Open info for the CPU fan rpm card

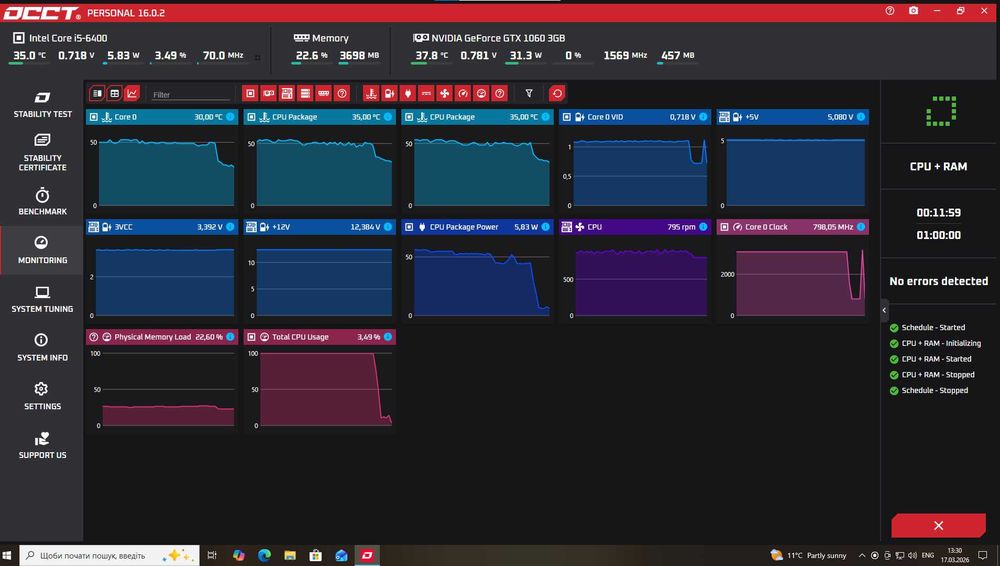(703, 227)
